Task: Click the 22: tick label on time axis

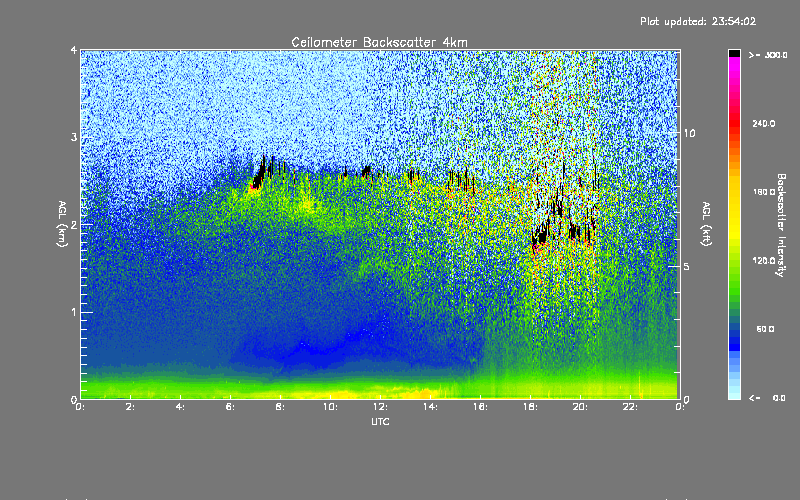Action: point(630,407)
